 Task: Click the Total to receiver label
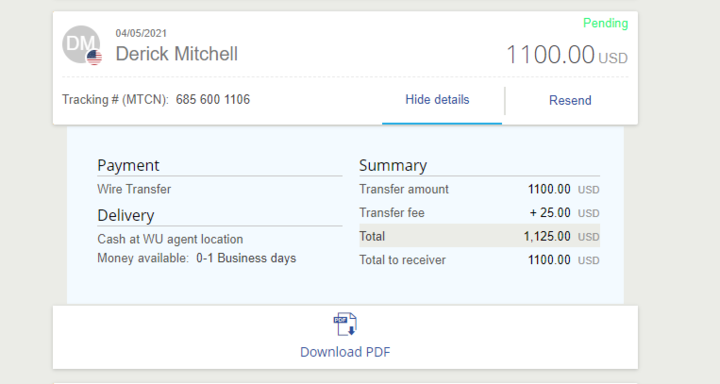[x=402, y=260]
